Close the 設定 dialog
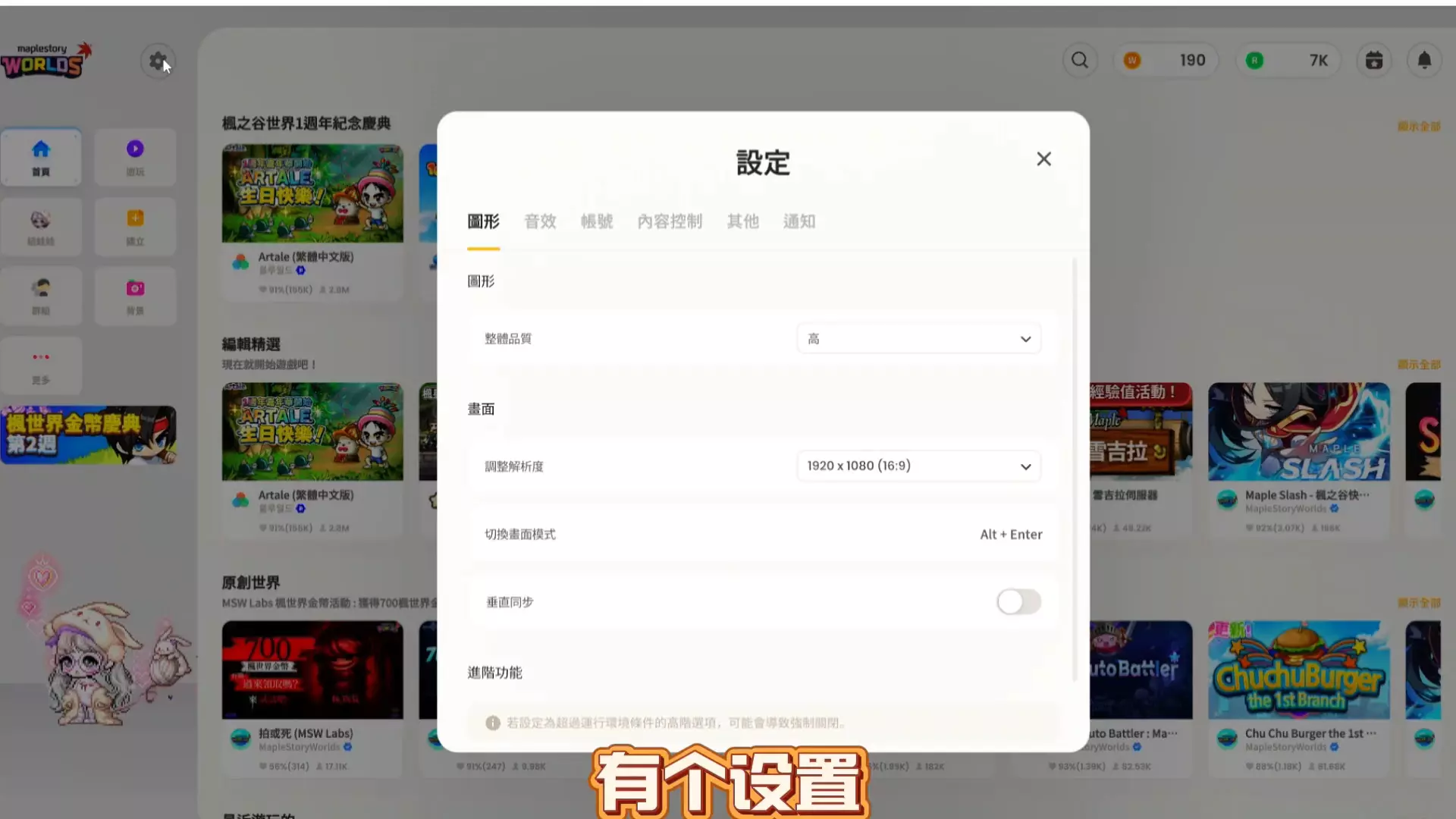 tap(1044, 158)
